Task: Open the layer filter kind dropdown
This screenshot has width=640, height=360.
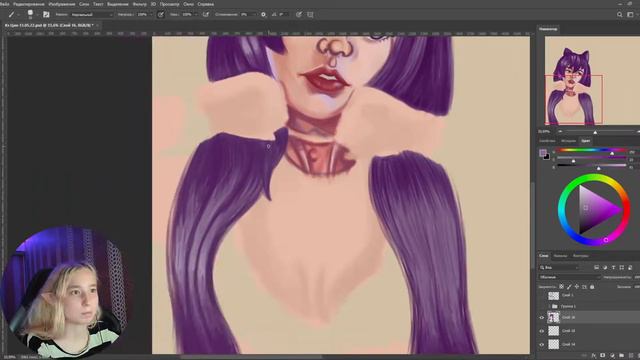Action: [x=559, y=268]
